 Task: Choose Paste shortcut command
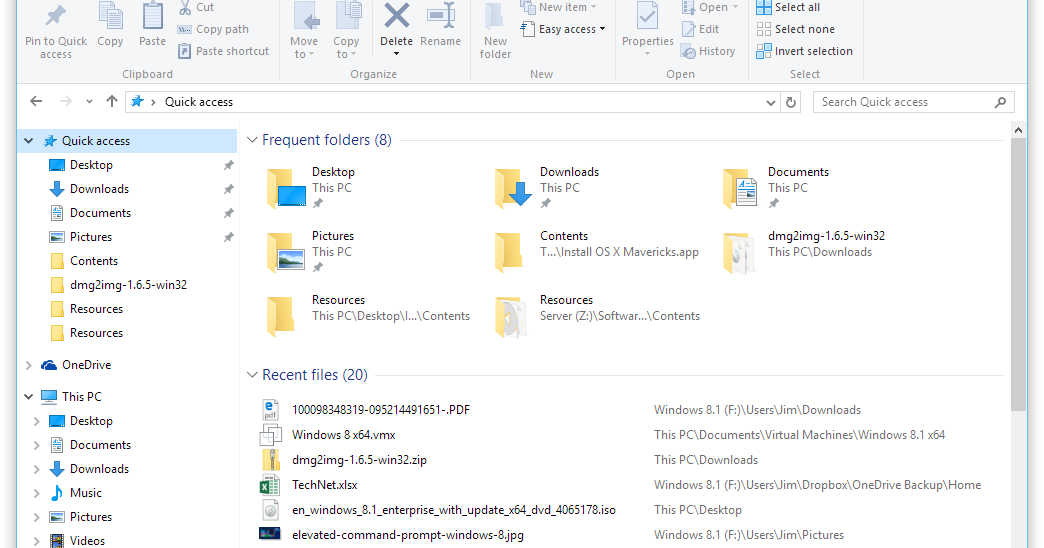pyautogui.click(x=224, y=51)
